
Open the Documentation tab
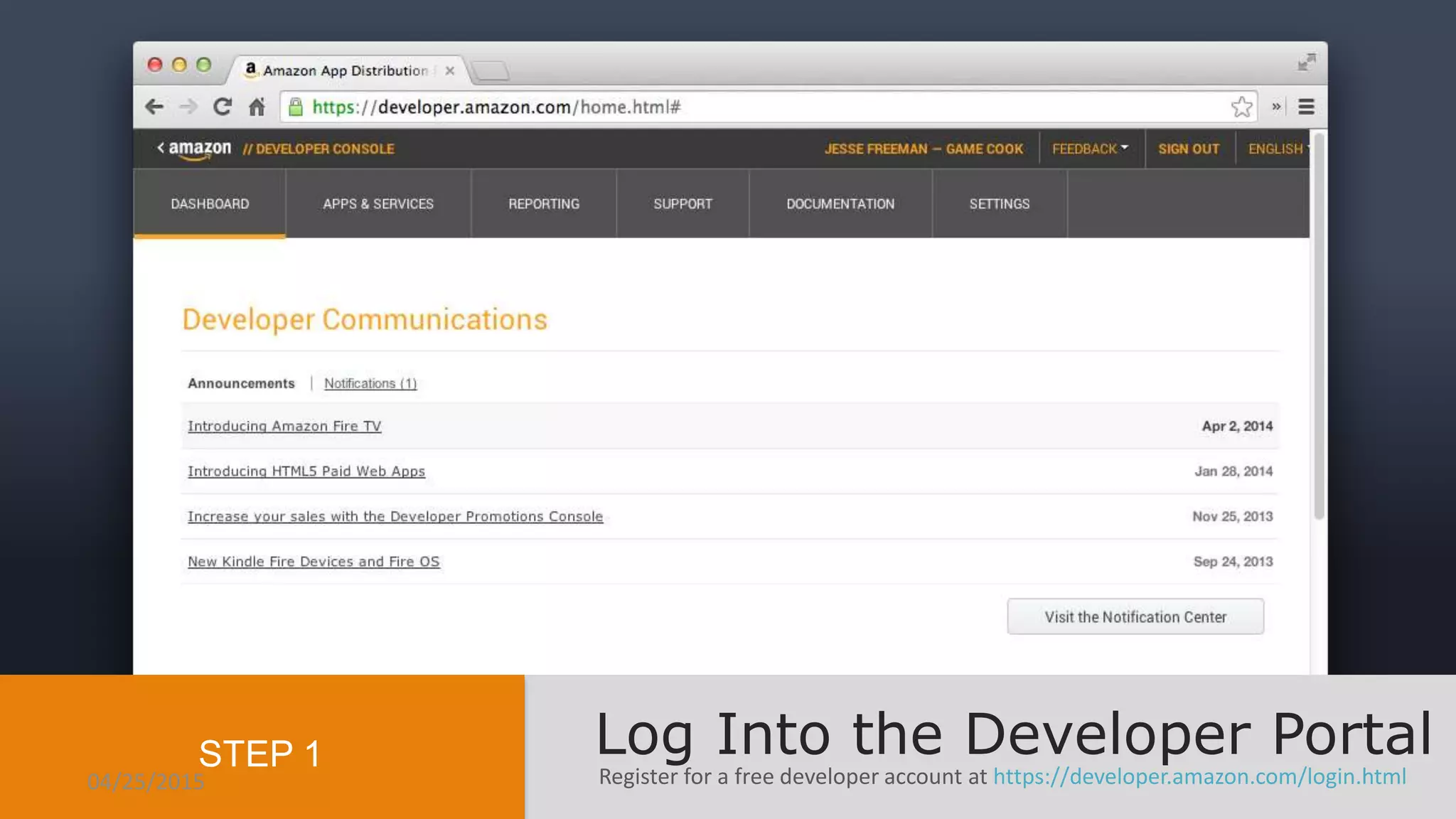tap(840, 204)
